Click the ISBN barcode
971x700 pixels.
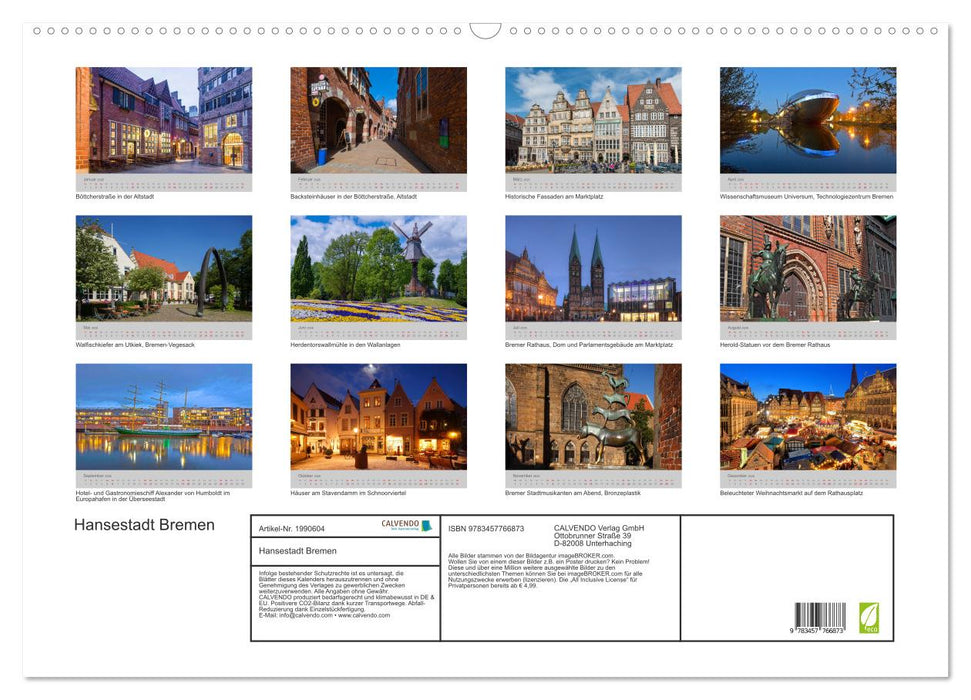(x=822, y=618)
